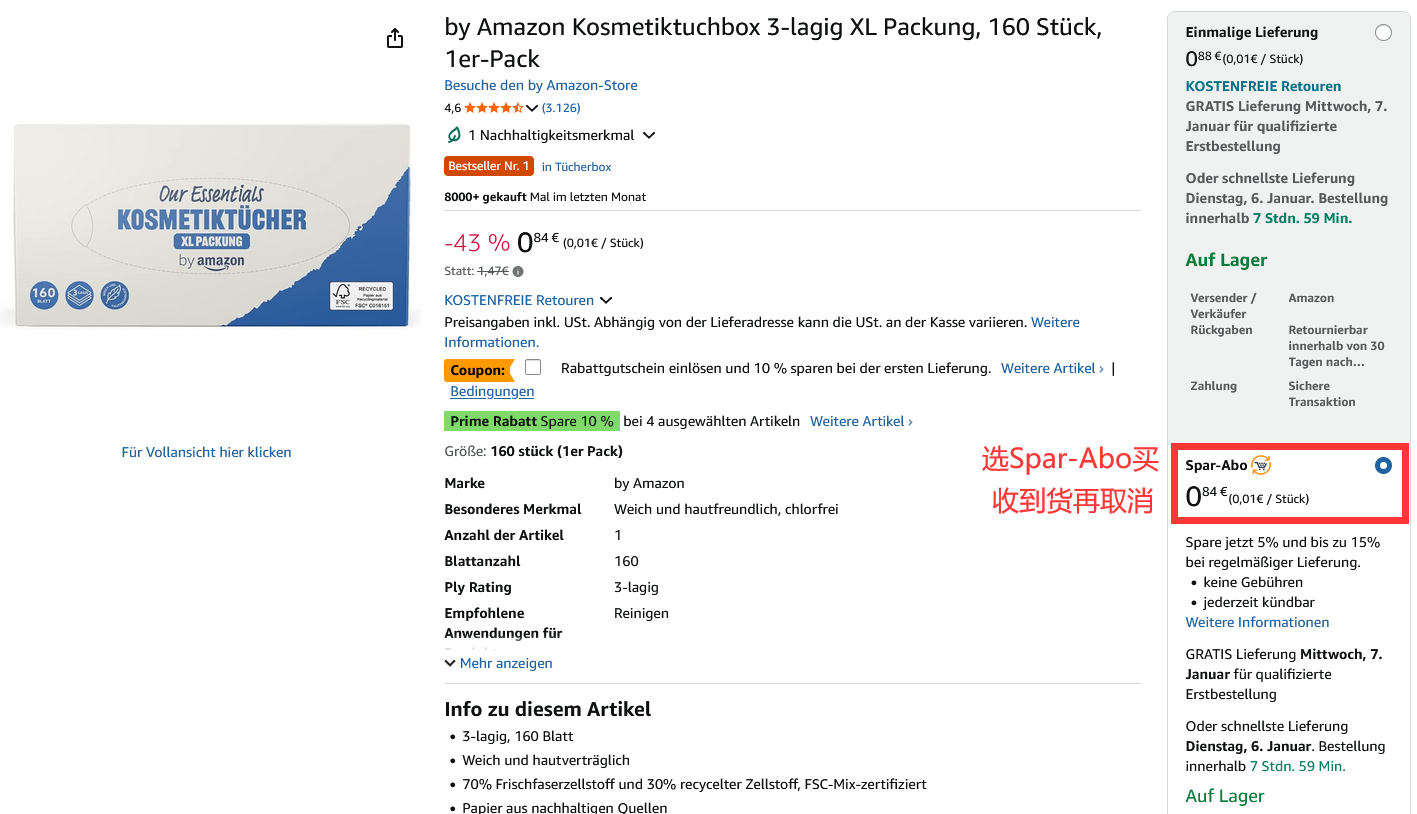The height and width of the screenshot is (814, 1417).
Task: Tick the coupon discount checkbox
Action: [533, 367]
